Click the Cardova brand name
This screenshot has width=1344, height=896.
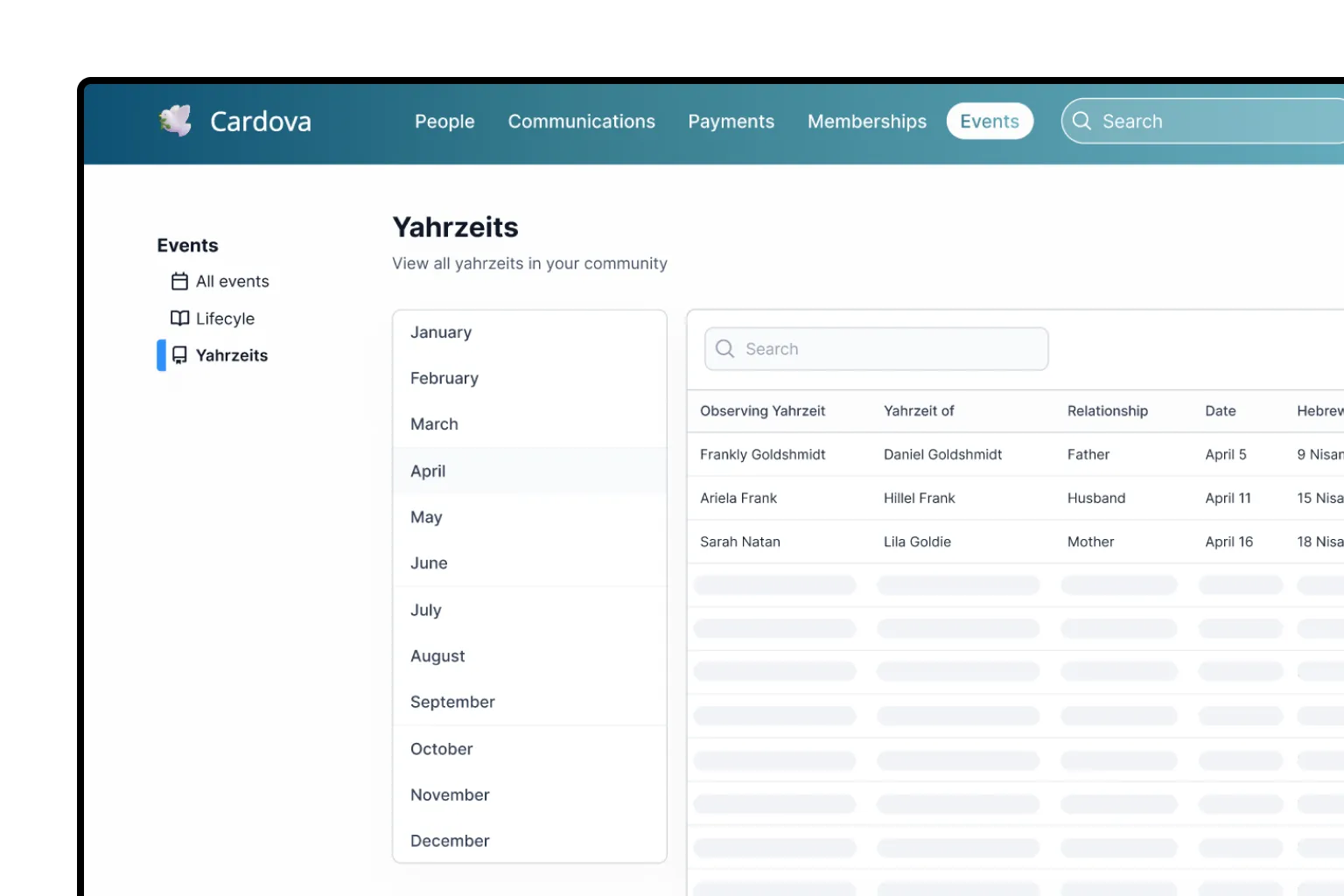(x=261, y=121)
